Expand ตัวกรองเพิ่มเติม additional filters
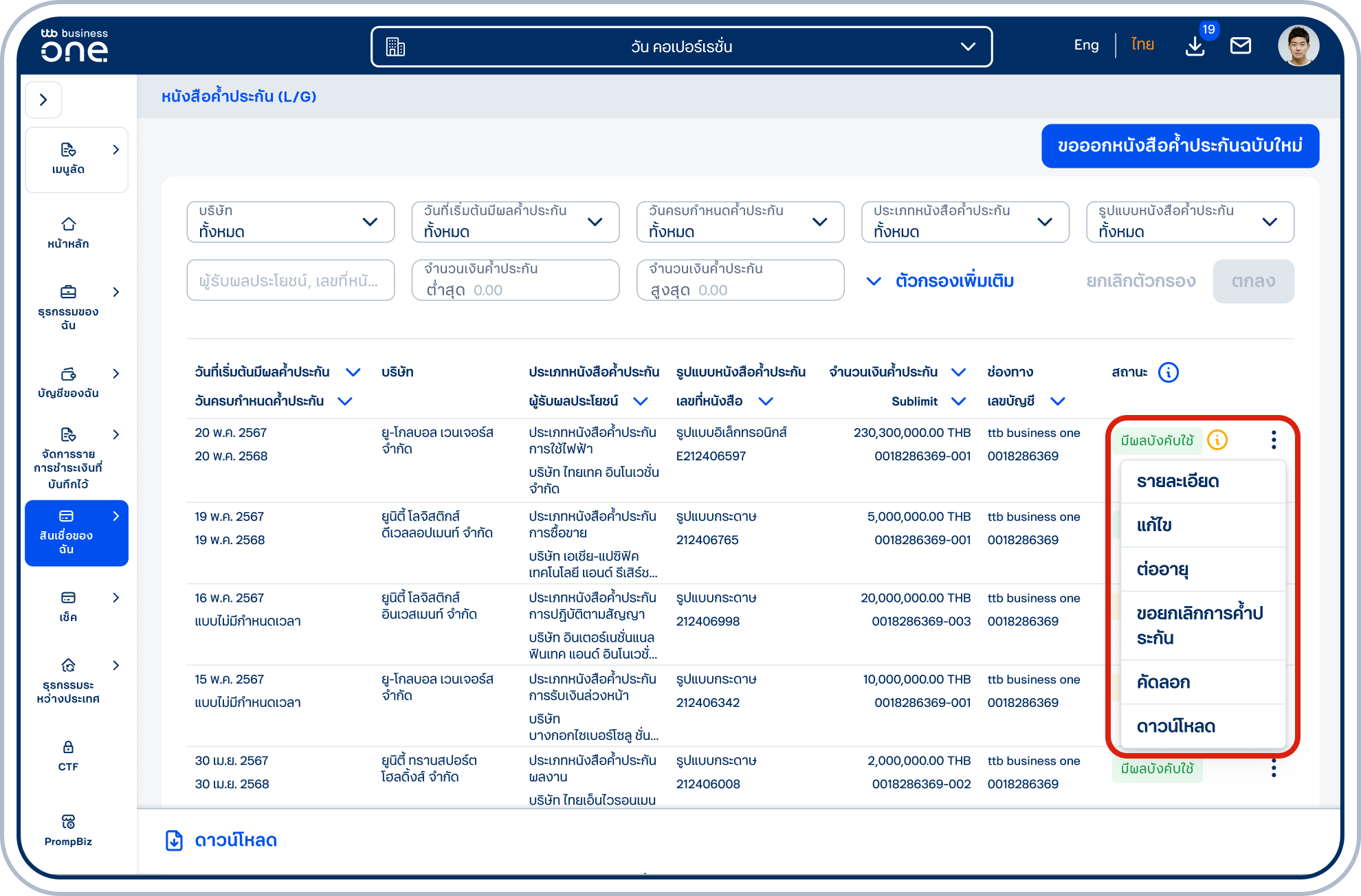This screenshot has height=896, width=1361. (x=940, y=281)
